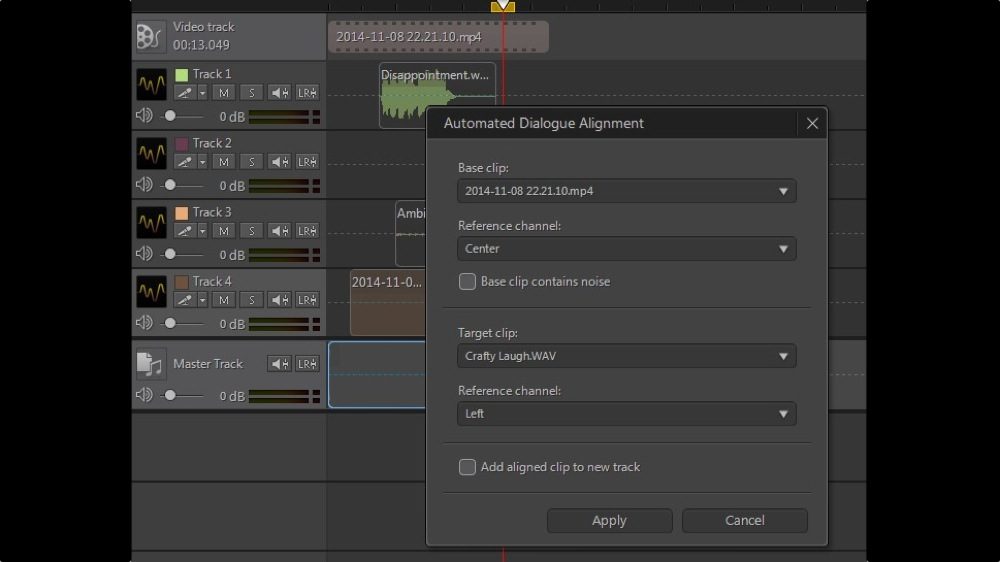1000x562 pixels.
Task: Solo Track 1 with S button
Action: [251, 93]
